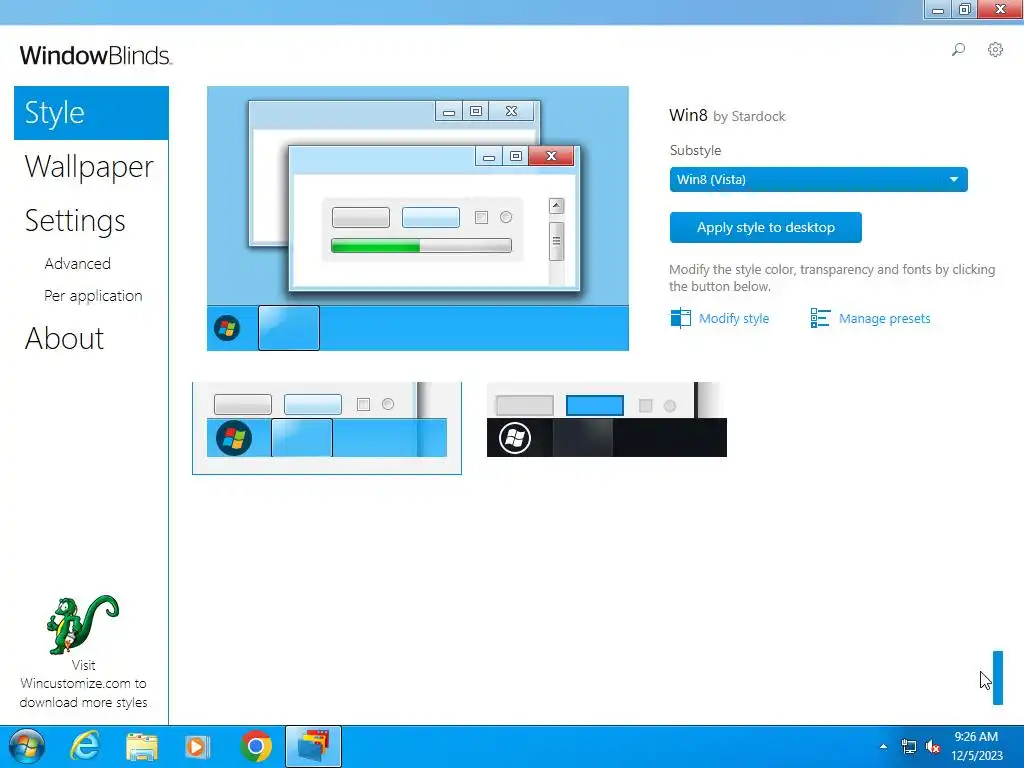Open the clock showing 9:26 AM
Viewport: 1024px width, 768px height.
pyautogui.click(x=976, y=746)
